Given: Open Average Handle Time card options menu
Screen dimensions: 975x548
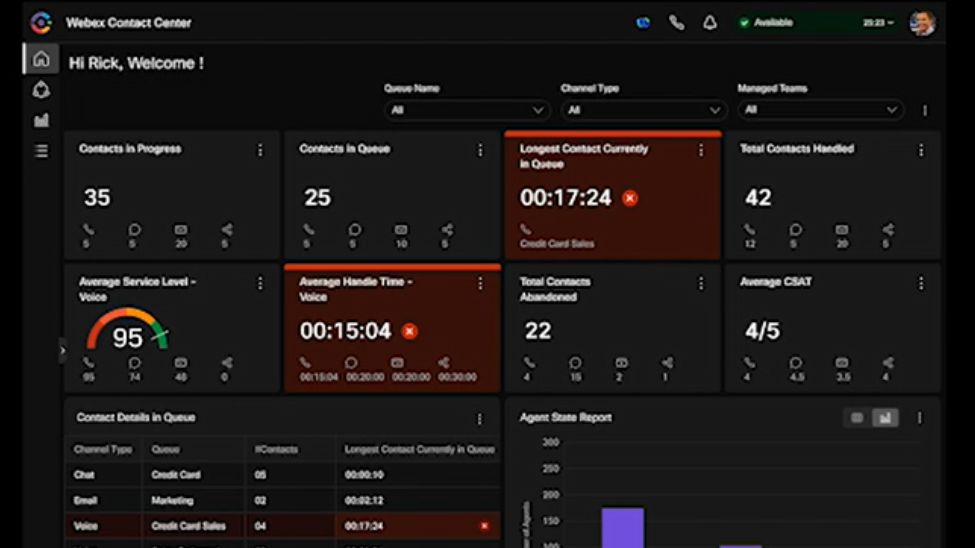Looking at the screenshot, I should click(480, 284).
